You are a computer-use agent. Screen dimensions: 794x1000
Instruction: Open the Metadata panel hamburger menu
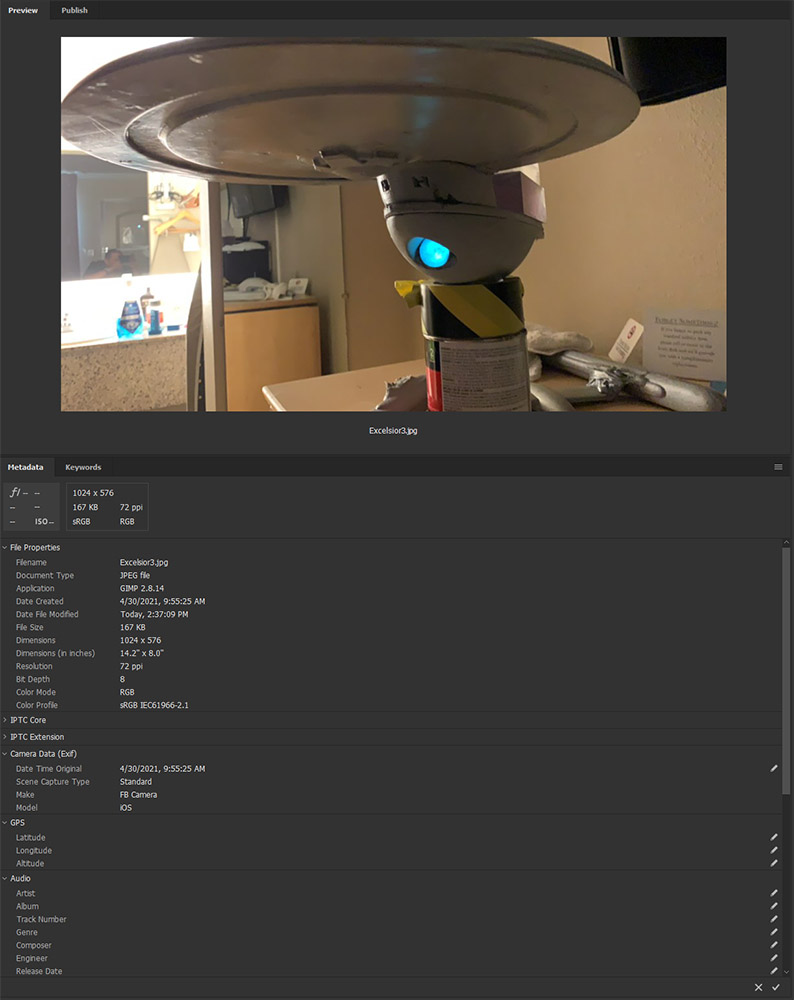pyautogui.click(x=778, y=467)
